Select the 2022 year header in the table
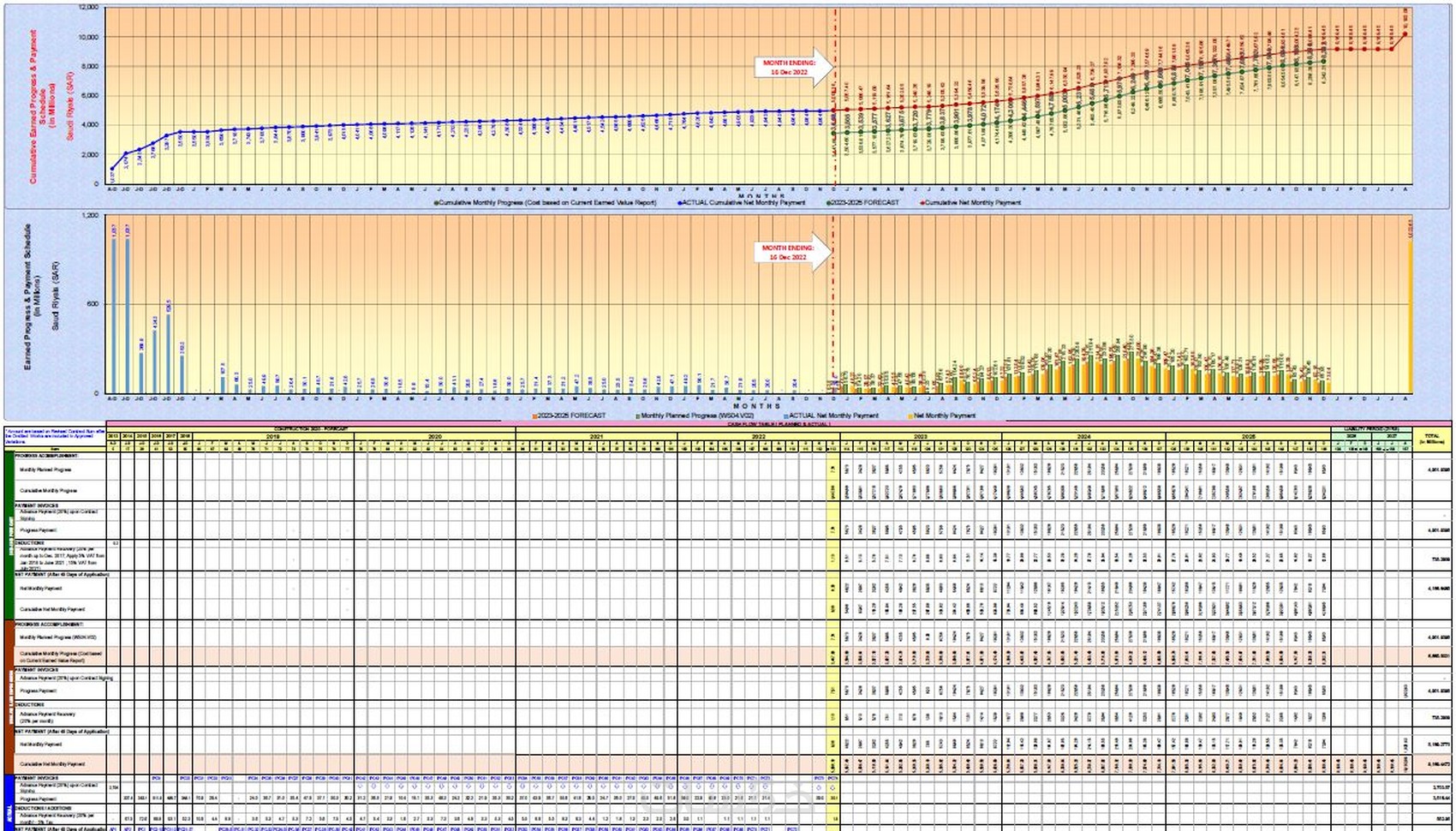This screenshot has width=1456, height=831. (x=759, y=437)
